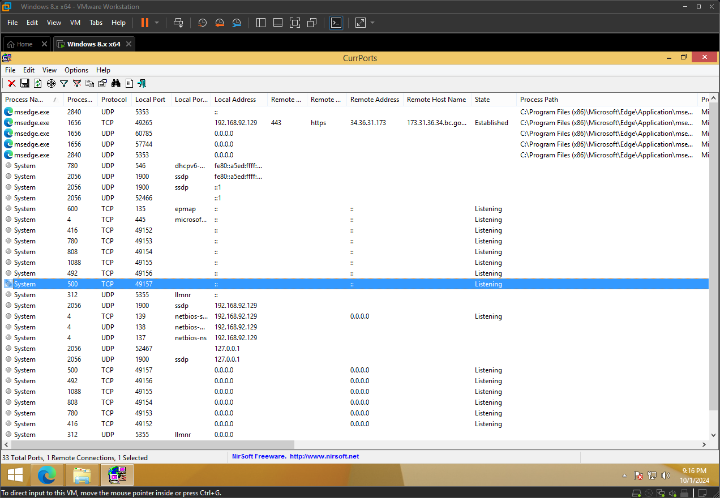Sort by the Protocol column header
The image size is (720, 498).
(114, 100)
